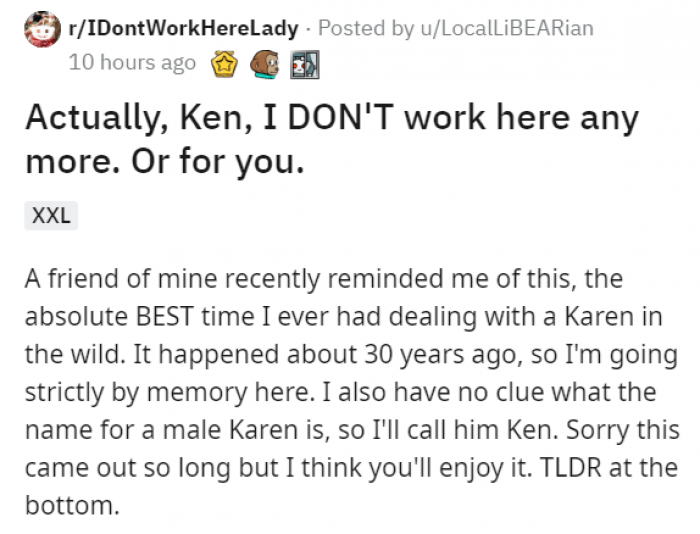Click the '10 hours ago' timestamp
Screen dimensions: 700x534
tap(132, 62)
